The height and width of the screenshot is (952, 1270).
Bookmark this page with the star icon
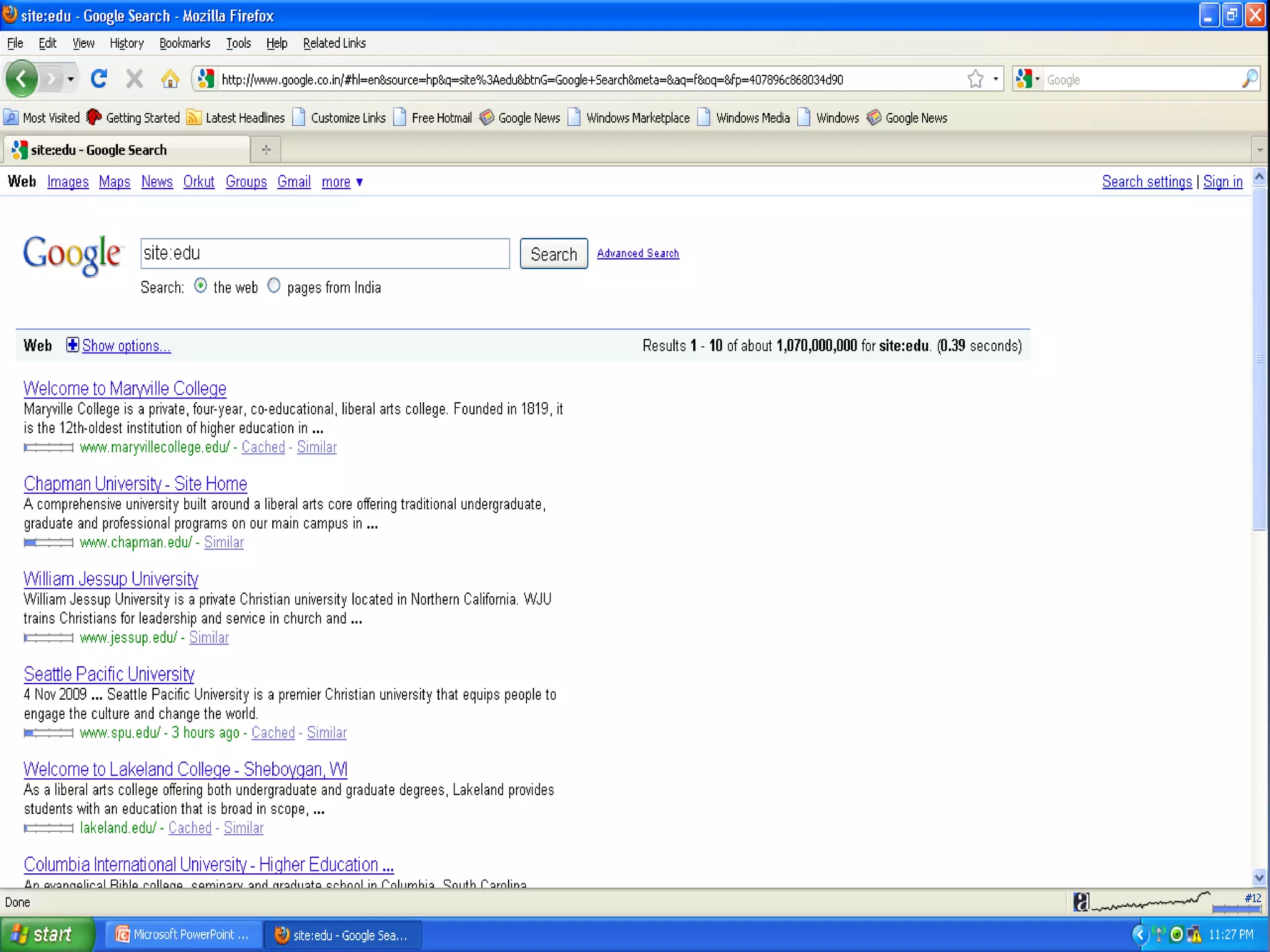coord(975,79)
